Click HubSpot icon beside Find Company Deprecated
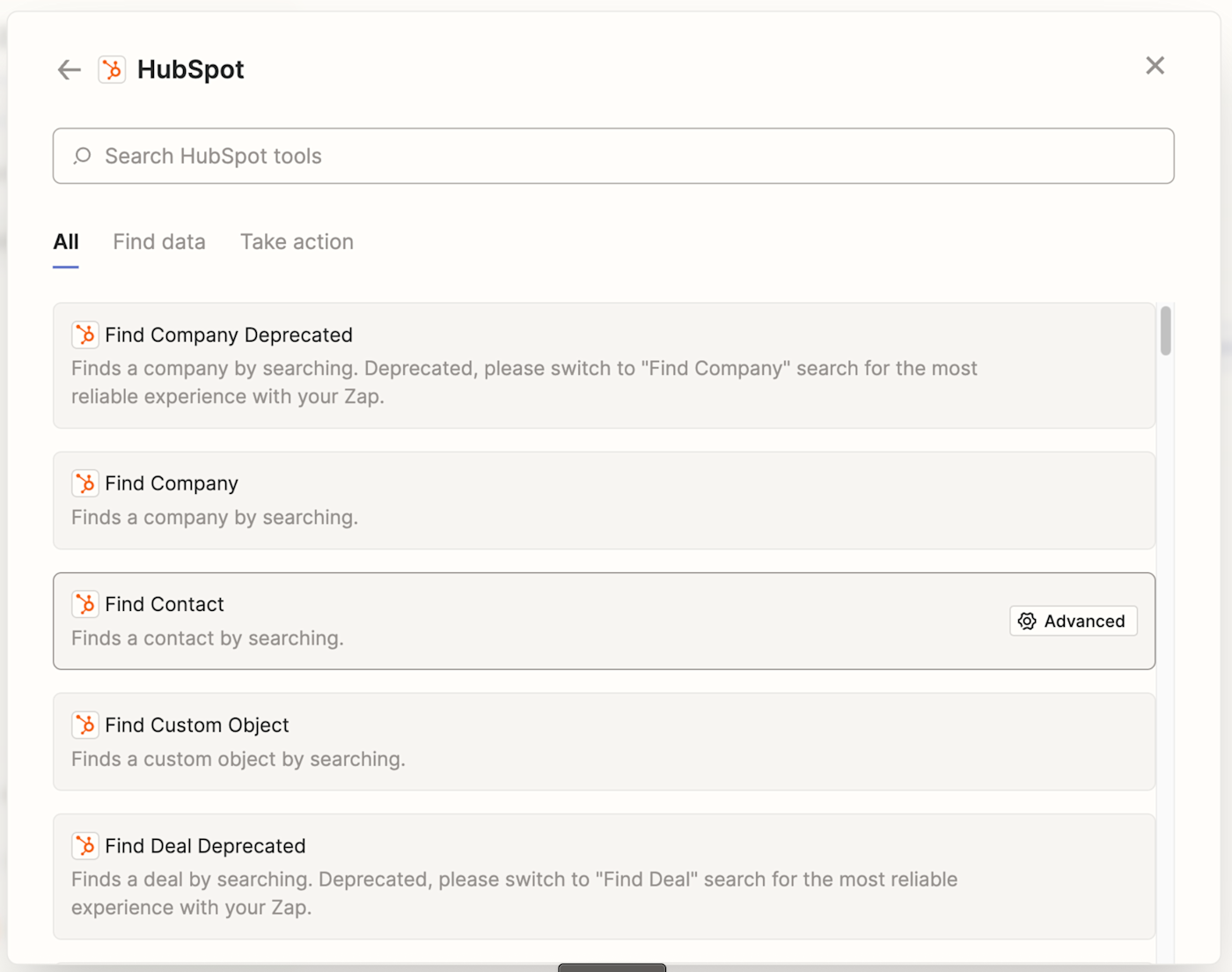The height and width of the screenshot is (972, 1232). 85,335
